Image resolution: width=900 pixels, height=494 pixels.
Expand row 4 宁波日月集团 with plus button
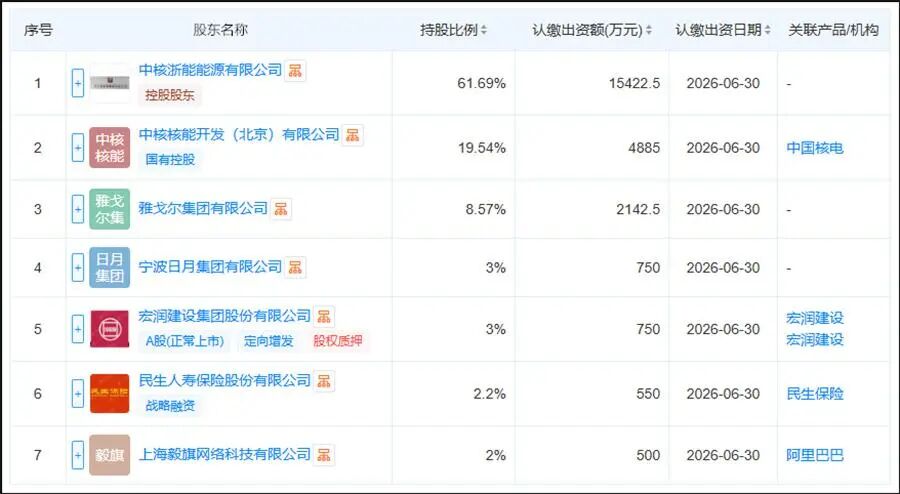point(78,267)
